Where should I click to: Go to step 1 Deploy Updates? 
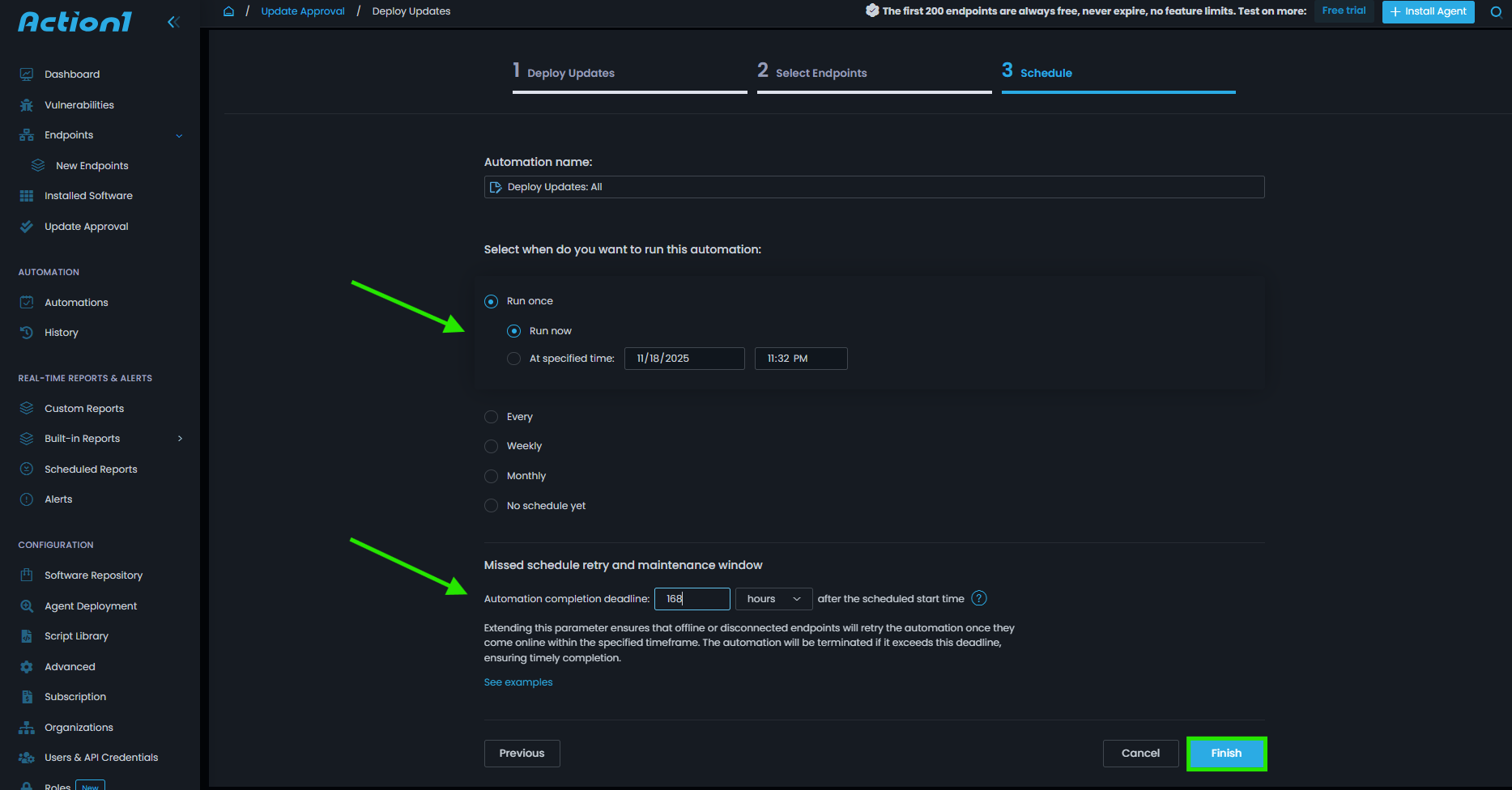pyautogui.click(x=570, y=73)
